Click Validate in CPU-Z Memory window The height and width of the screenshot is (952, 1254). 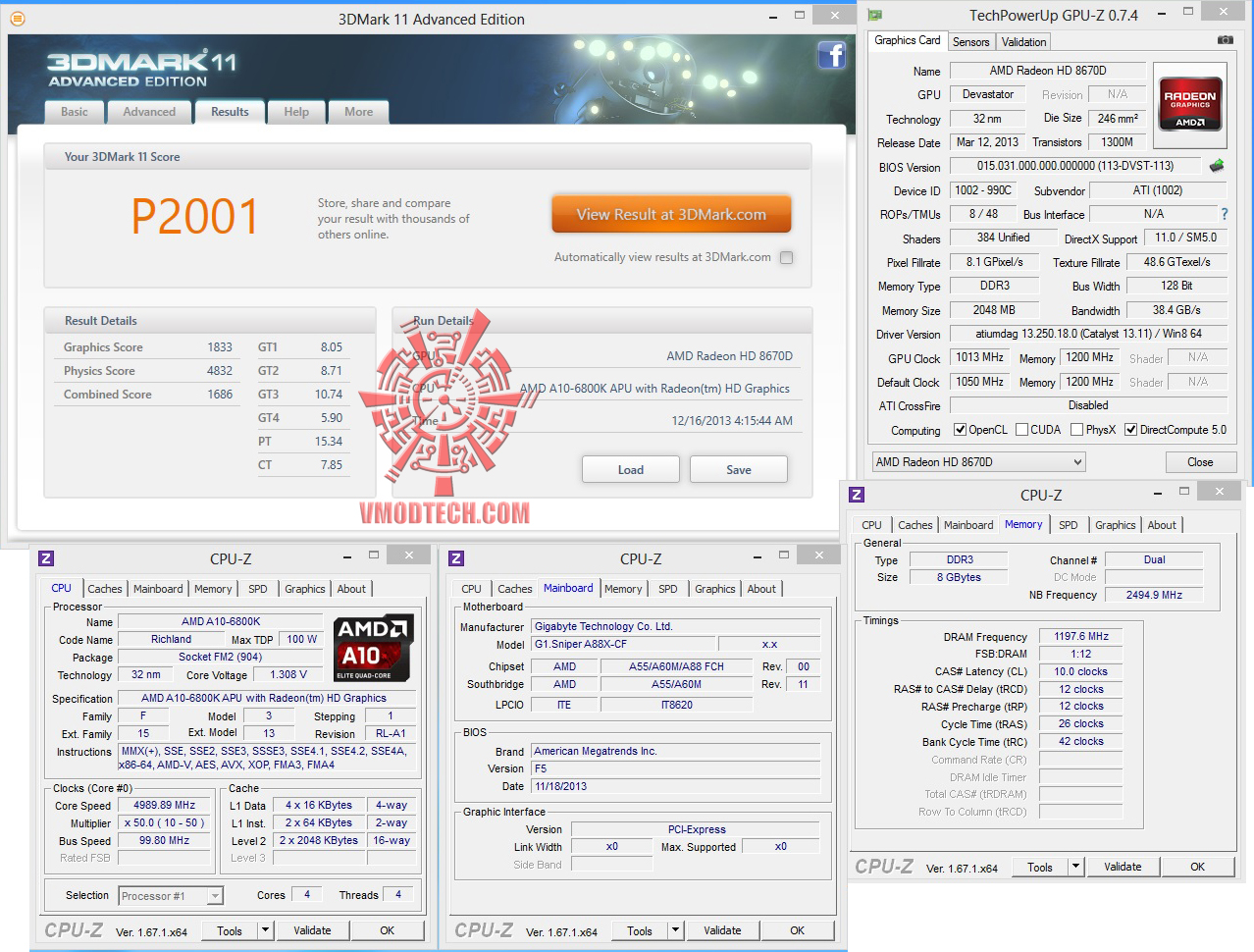[x=1123, y=867]
